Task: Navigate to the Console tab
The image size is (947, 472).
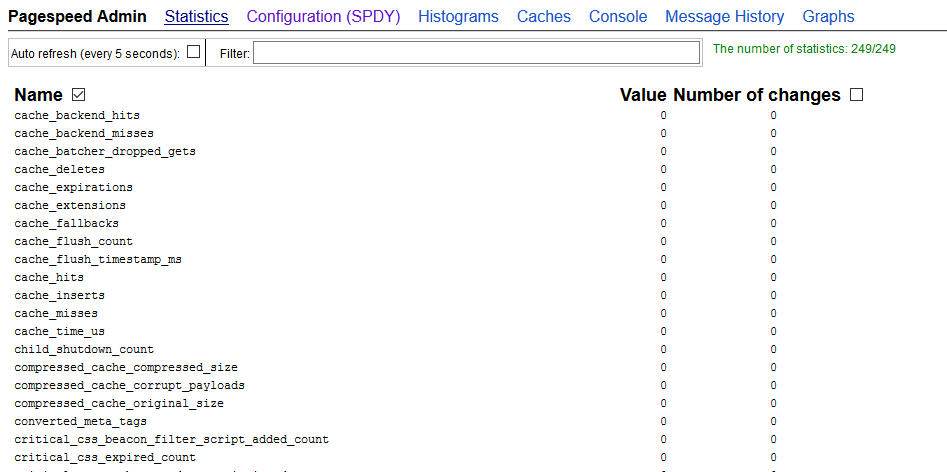Action: pyautogui.click(x=618, y=17)
